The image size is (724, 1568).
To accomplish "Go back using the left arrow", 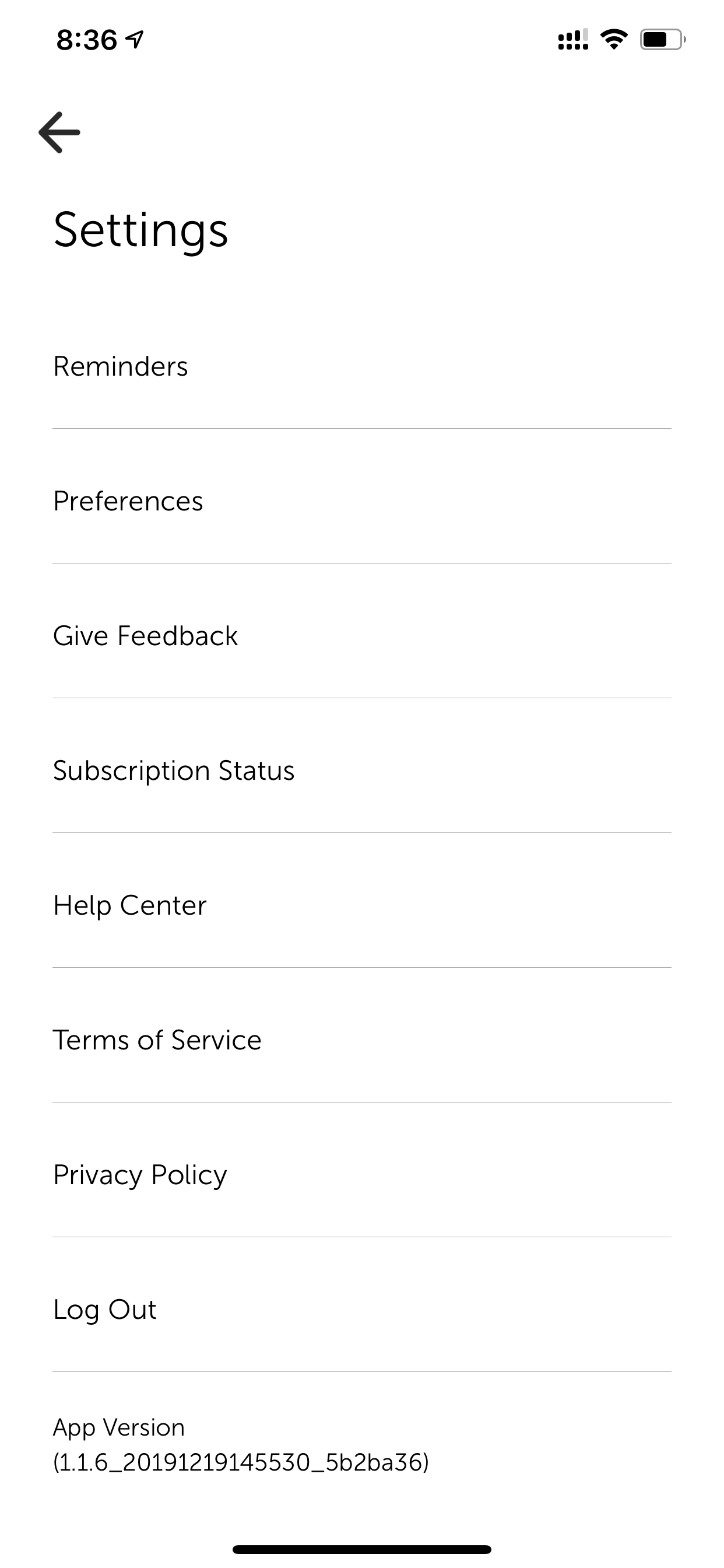I will pyautogui.click(x=59, y=132).
